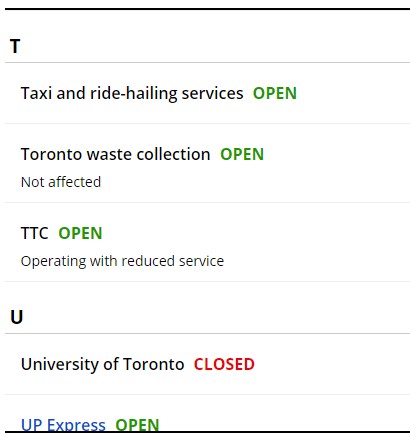410x436 pixels.
Task: Click the 'Not affected' note
Action: 61,182
